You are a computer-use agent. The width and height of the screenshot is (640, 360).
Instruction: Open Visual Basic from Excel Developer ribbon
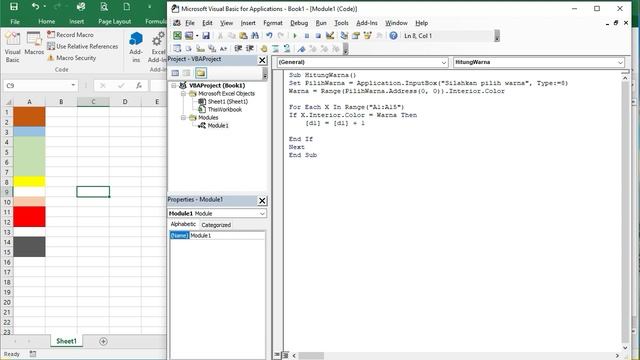coord(13,47)
